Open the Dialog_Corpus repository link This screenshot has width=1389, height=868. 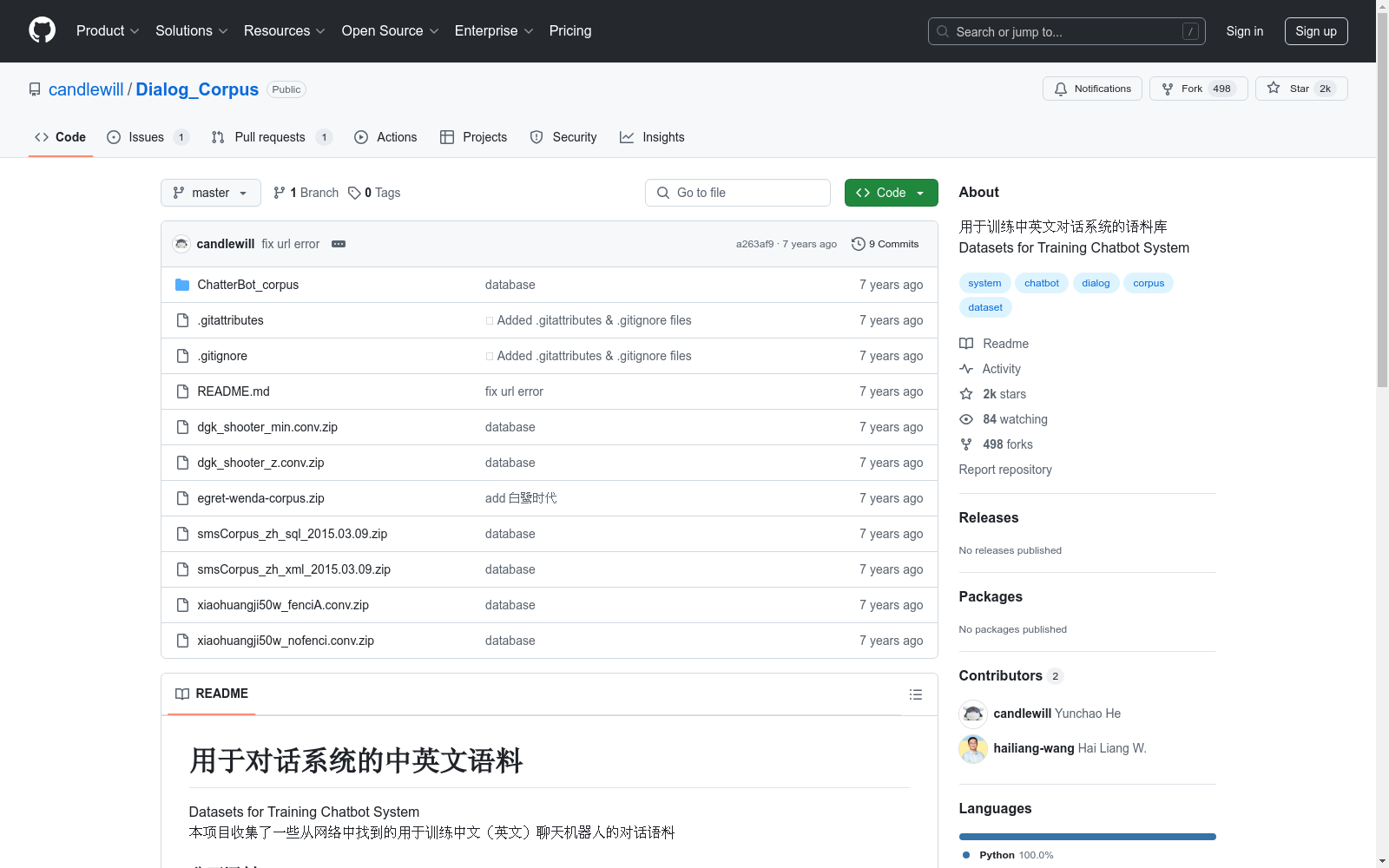[x=197, y=89]
